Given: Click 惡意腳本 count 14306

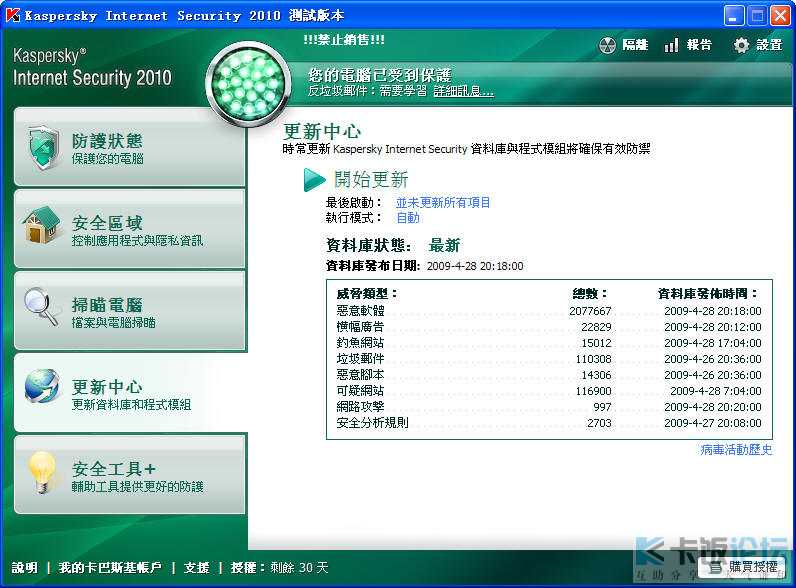Looking at the screenshot, I should click(596, 375).
